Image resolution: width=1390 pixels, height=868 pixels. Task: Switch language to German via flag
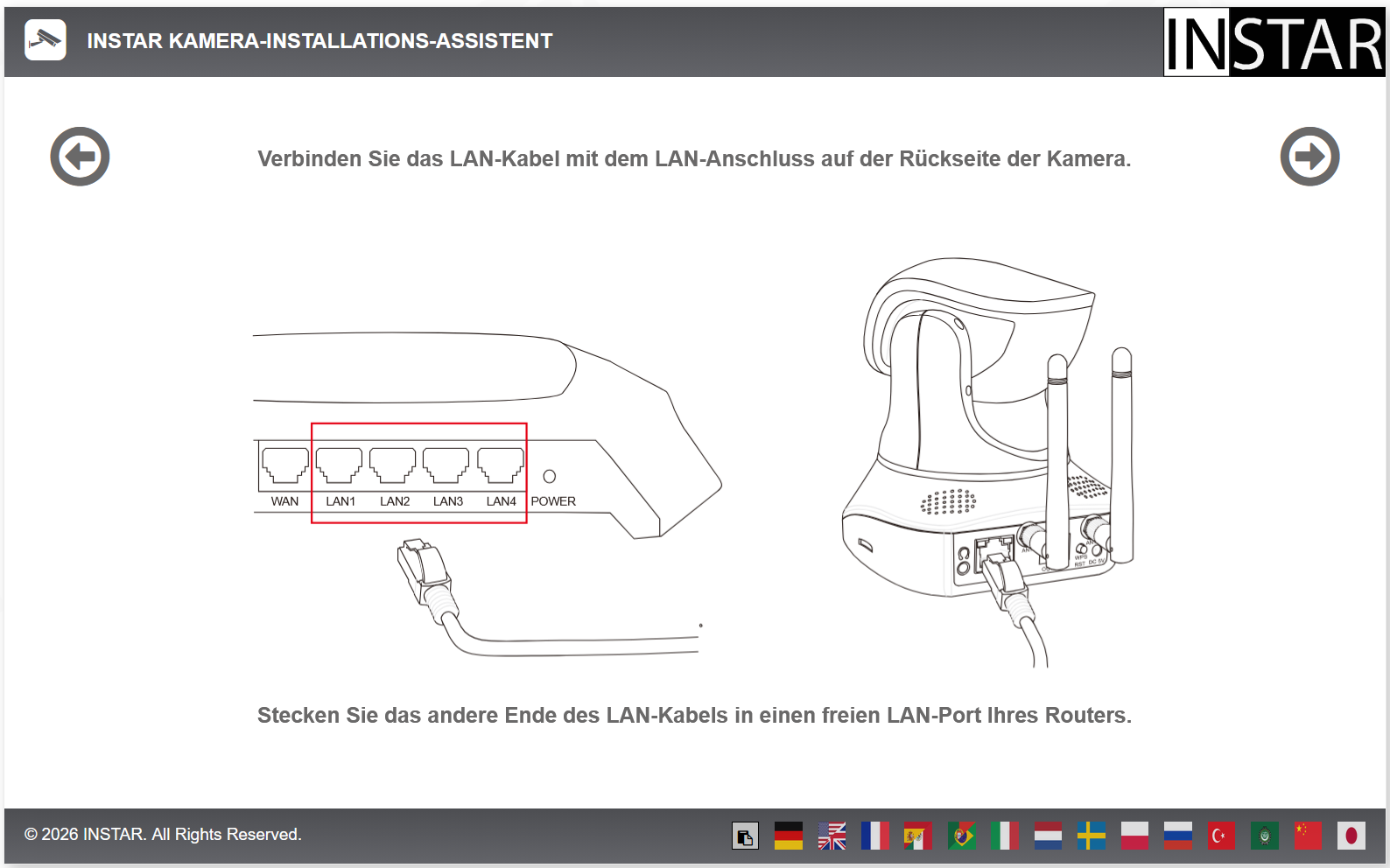coord(789,836)
